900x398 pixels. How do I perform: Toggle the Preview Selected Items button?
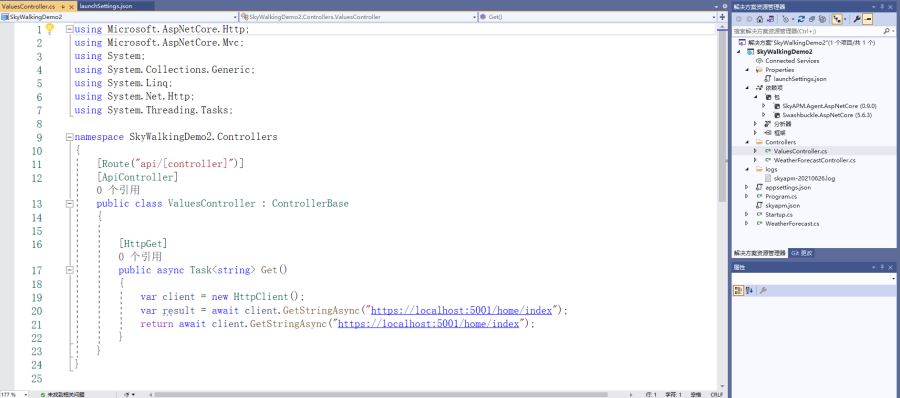pyautogui.click(x=868, y=19)
